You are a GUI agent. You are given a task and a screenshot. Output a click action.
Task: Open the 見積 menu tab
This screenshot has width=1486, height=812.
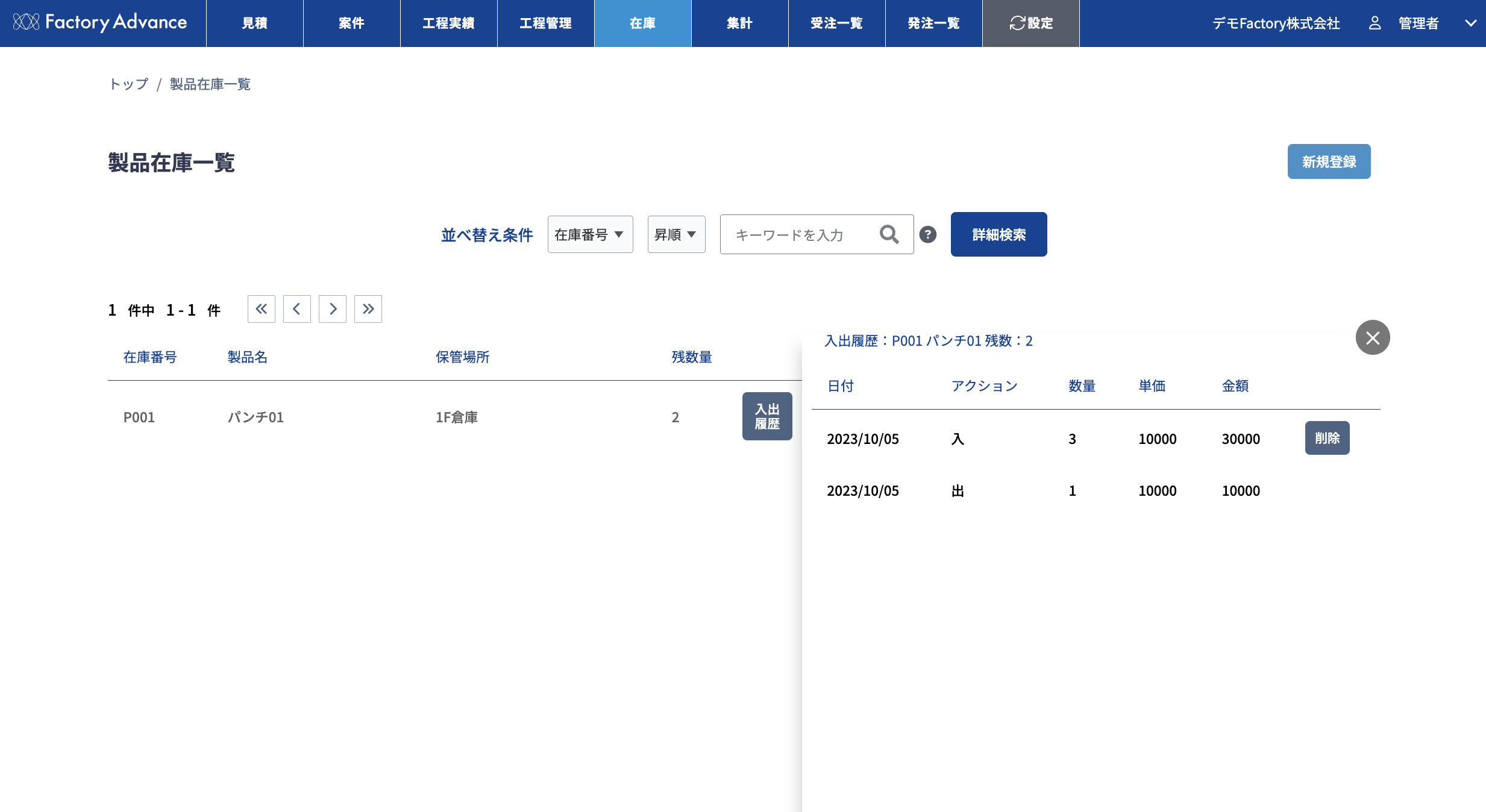[254, 23]
